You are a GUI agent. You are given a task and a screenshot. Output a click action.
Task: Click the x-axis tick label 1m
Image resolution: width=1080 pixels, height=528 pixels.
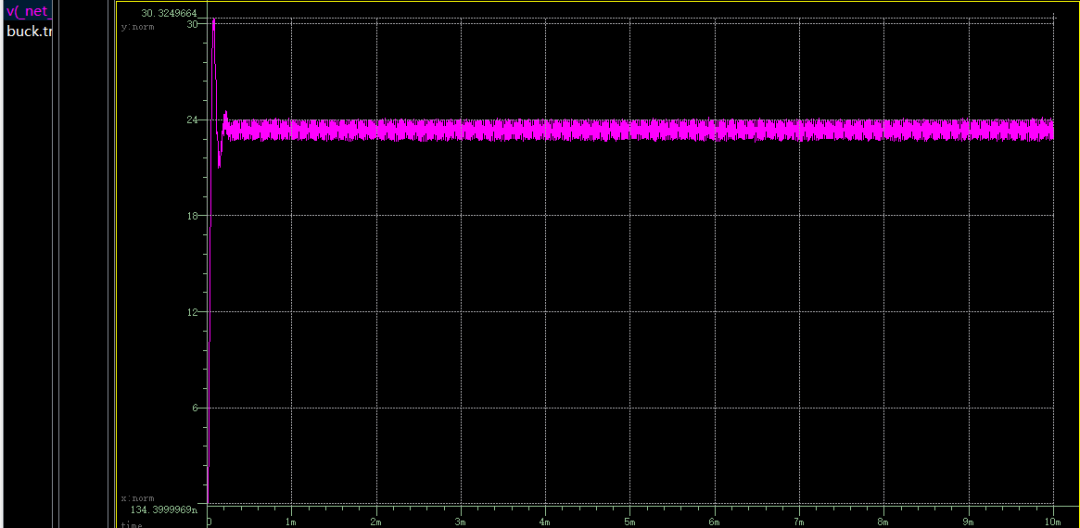pyautogui.click(x=291, y=522)
